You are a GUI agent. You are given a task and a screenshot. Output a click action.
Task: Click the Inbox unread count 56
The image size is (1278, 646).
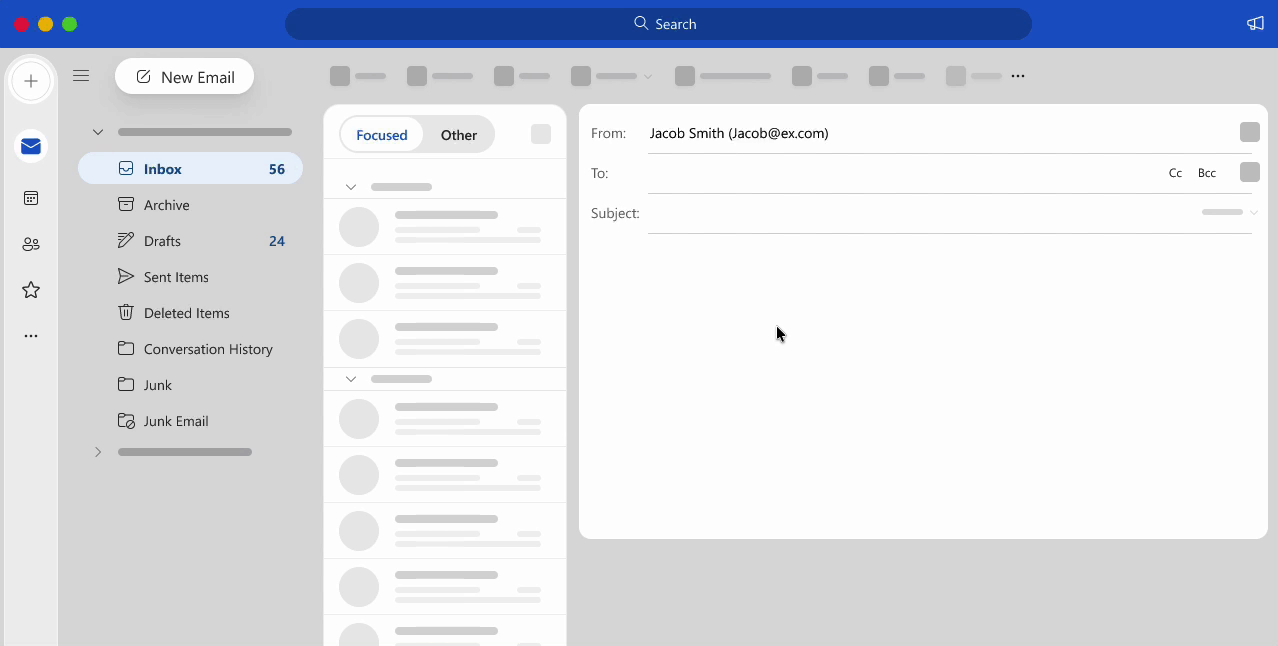pos(277,169)
